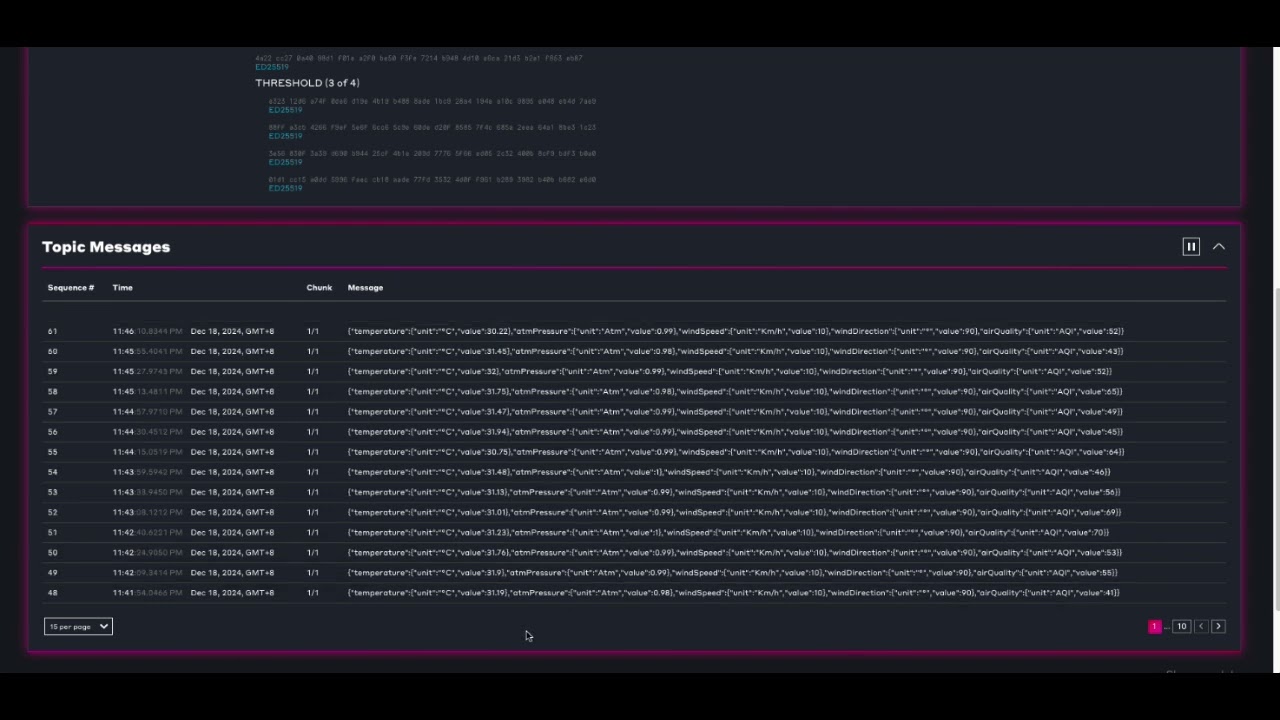Screen dimensions: 1280x720
Task: Click the Chunk column header
Action: [x=319, y=288]
